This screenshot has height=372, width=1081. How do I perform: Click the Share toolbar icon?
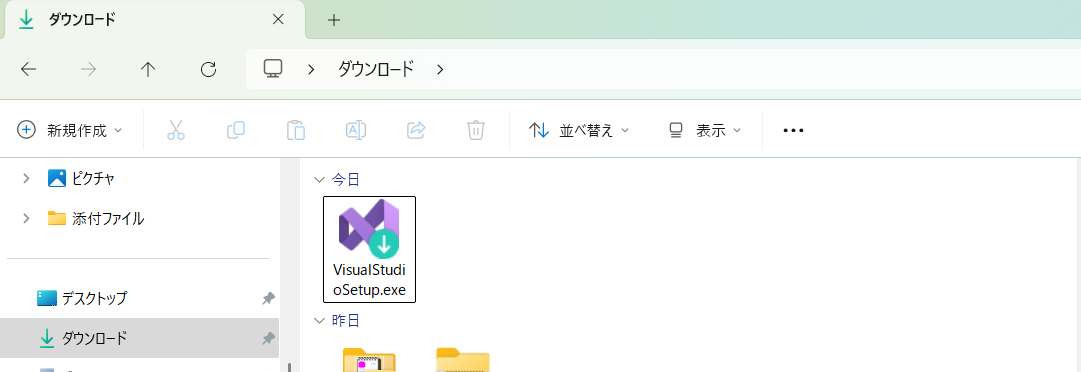pos(416,130)
